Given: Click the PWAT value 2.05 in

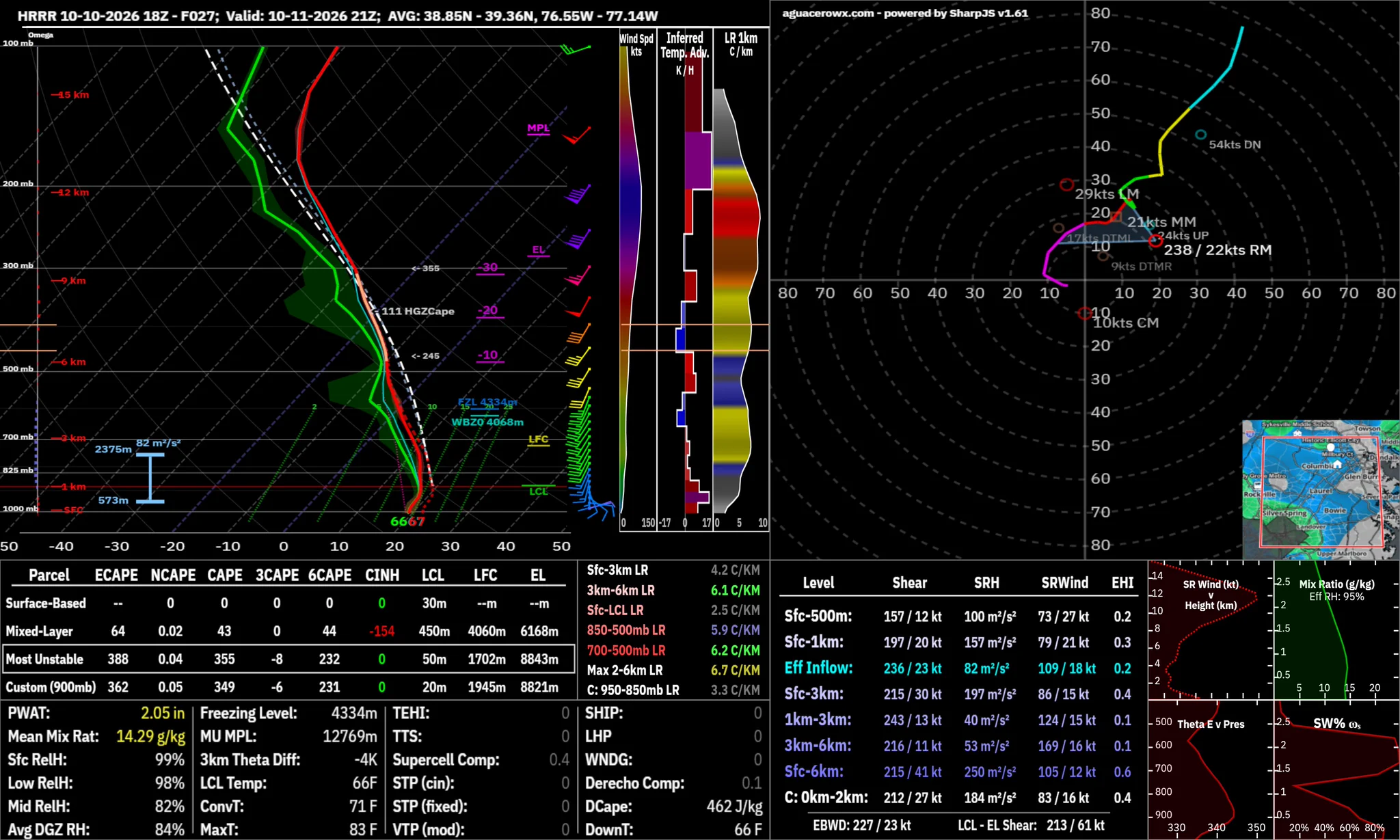Looking at the screenshot, I should (x=163, y=713).
